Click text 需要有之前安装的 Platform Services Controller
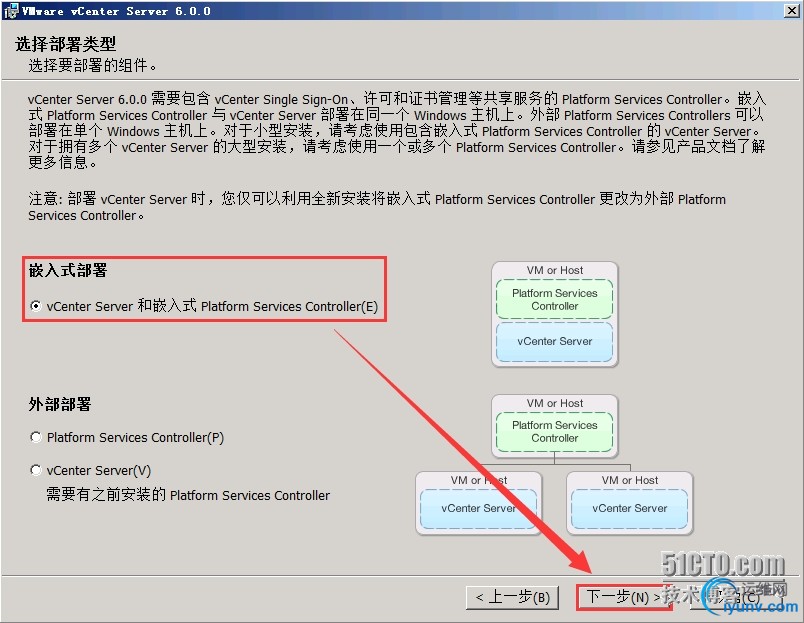The image size is (804, 623). pos(188,495)
